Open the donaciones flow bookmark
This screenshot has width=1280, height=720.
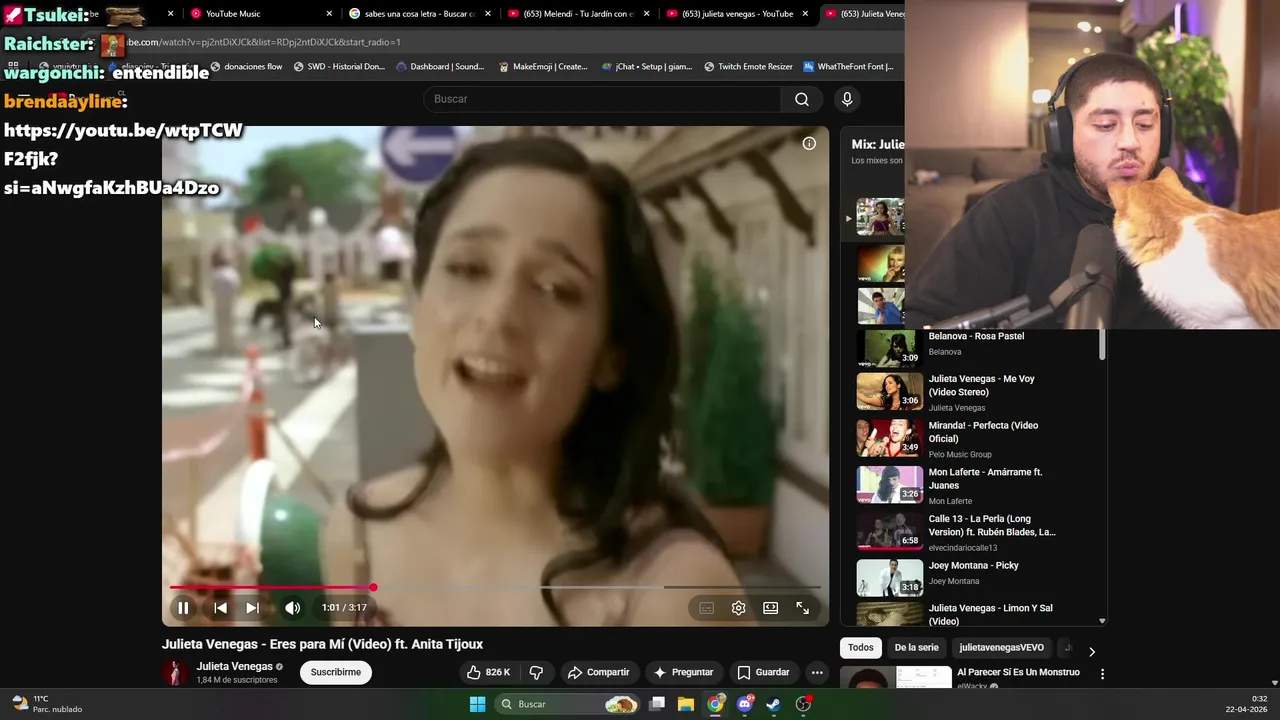(x=246, y=67)
